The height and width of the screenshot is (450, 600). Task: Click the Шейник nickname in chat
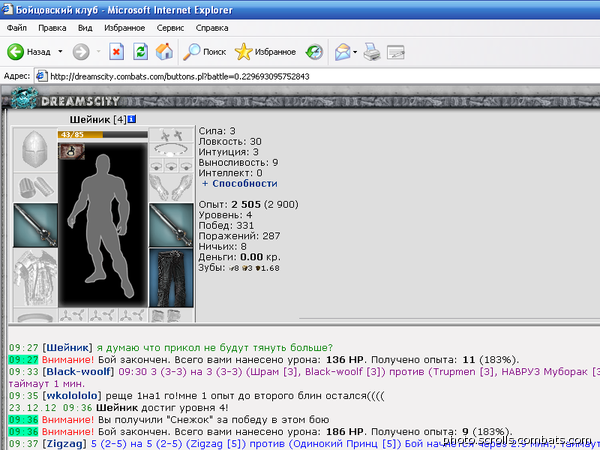[67, 347]
